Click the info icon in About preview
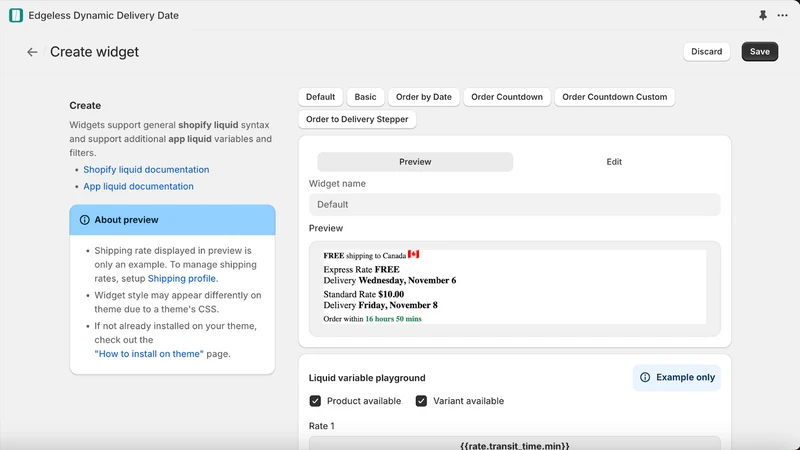The width and height of the screenshot is (800, 450). click(84, 220)
